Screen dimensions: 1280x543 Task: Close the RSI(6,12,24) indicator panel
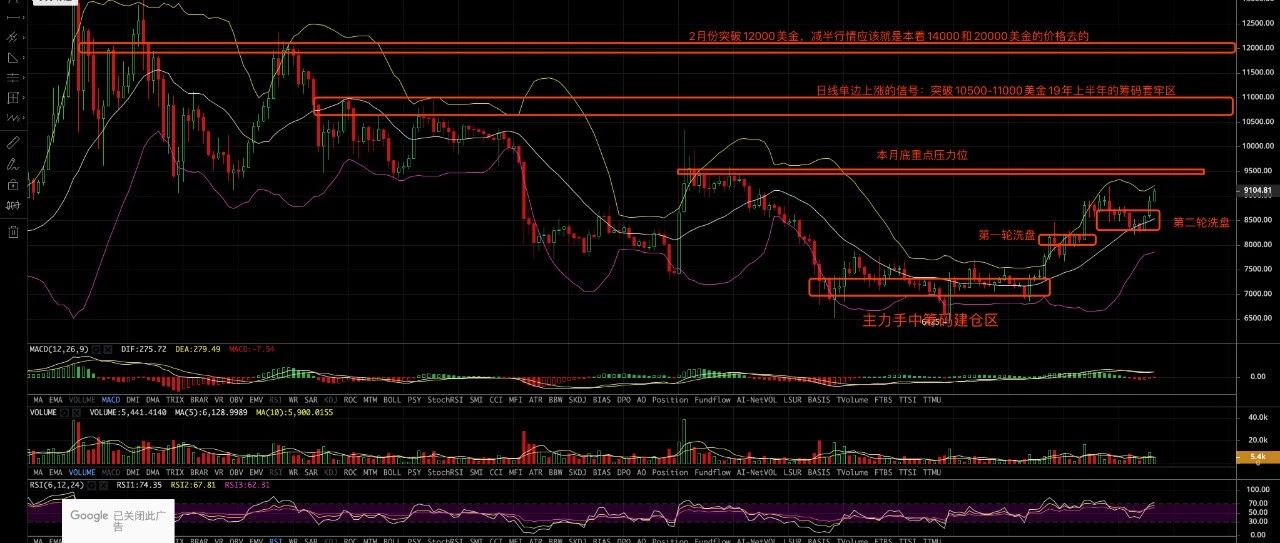pos(103,485)
